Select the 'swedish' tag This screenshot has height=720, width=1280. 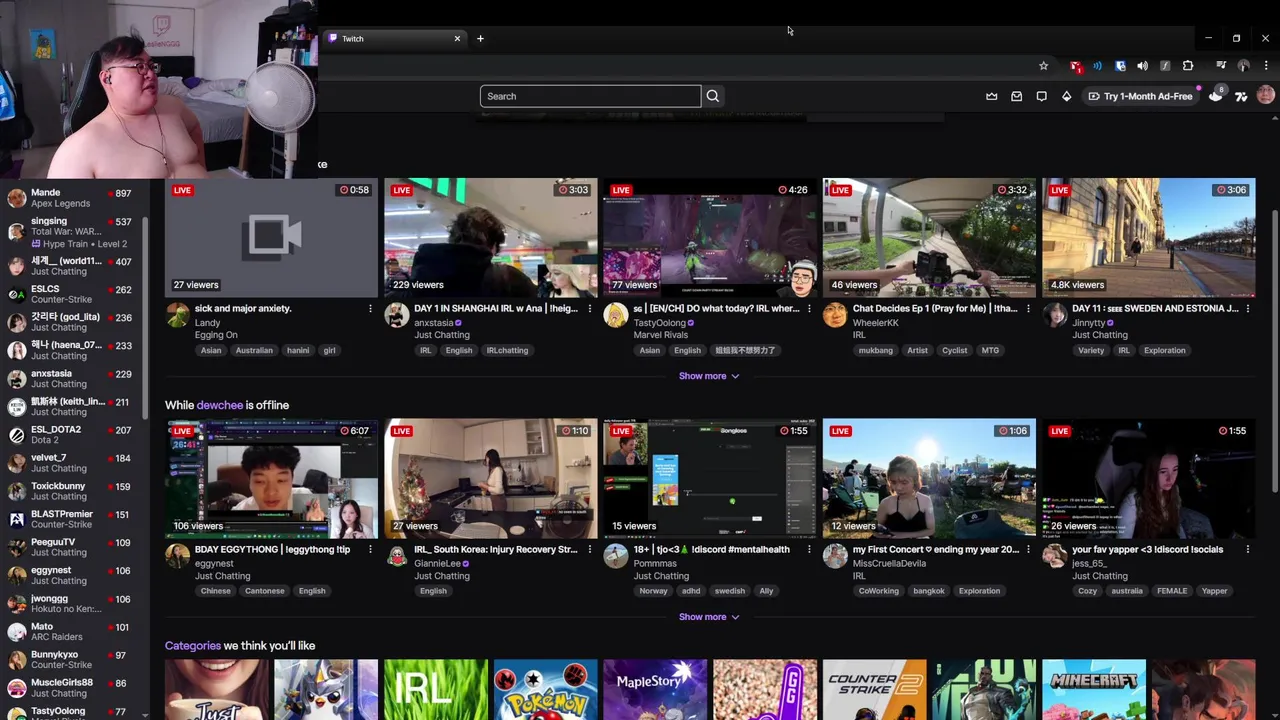(x=730, y=591)
